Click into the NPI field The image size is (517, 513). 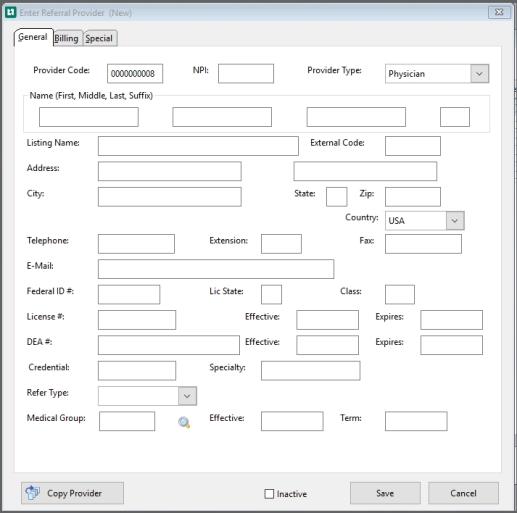tap(246, 74)
